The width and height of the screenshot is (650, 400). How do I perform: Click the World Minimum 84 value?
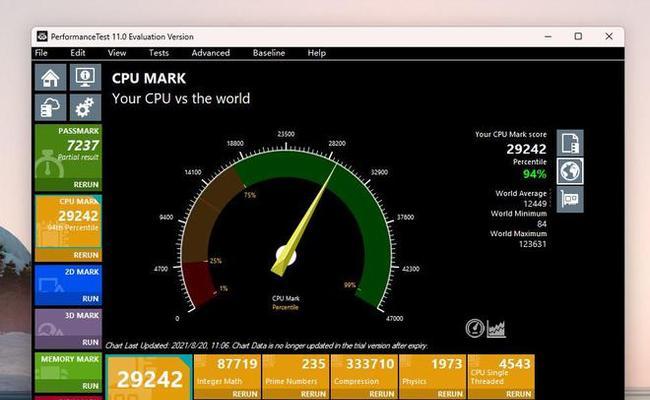click(542, 224)
